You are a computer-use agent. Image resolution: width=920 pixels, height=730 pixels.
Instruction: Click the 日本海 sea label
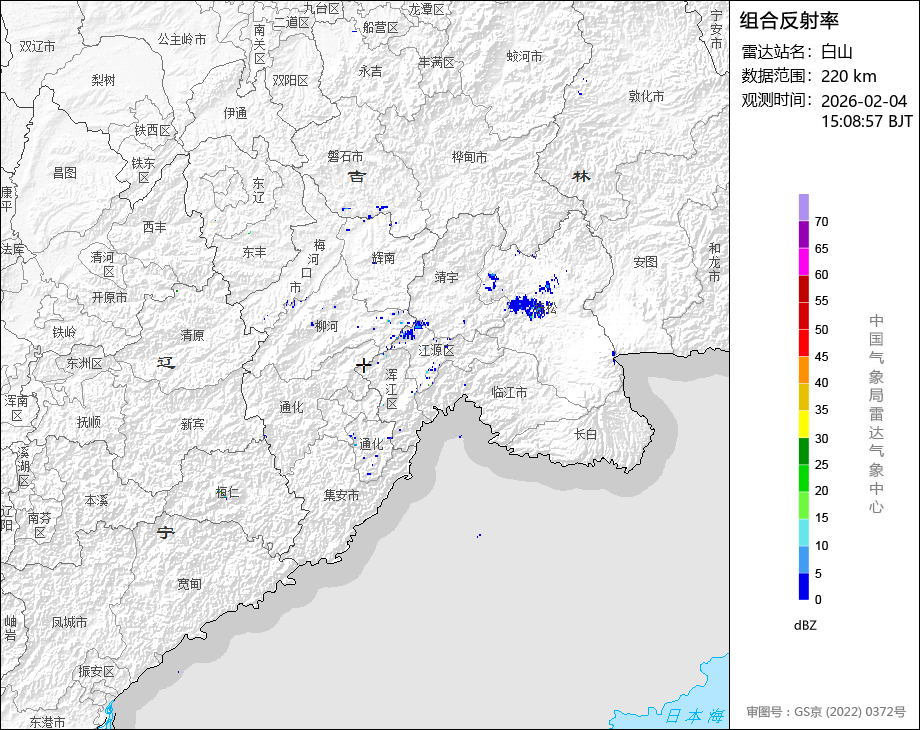[x=695, y=716]
